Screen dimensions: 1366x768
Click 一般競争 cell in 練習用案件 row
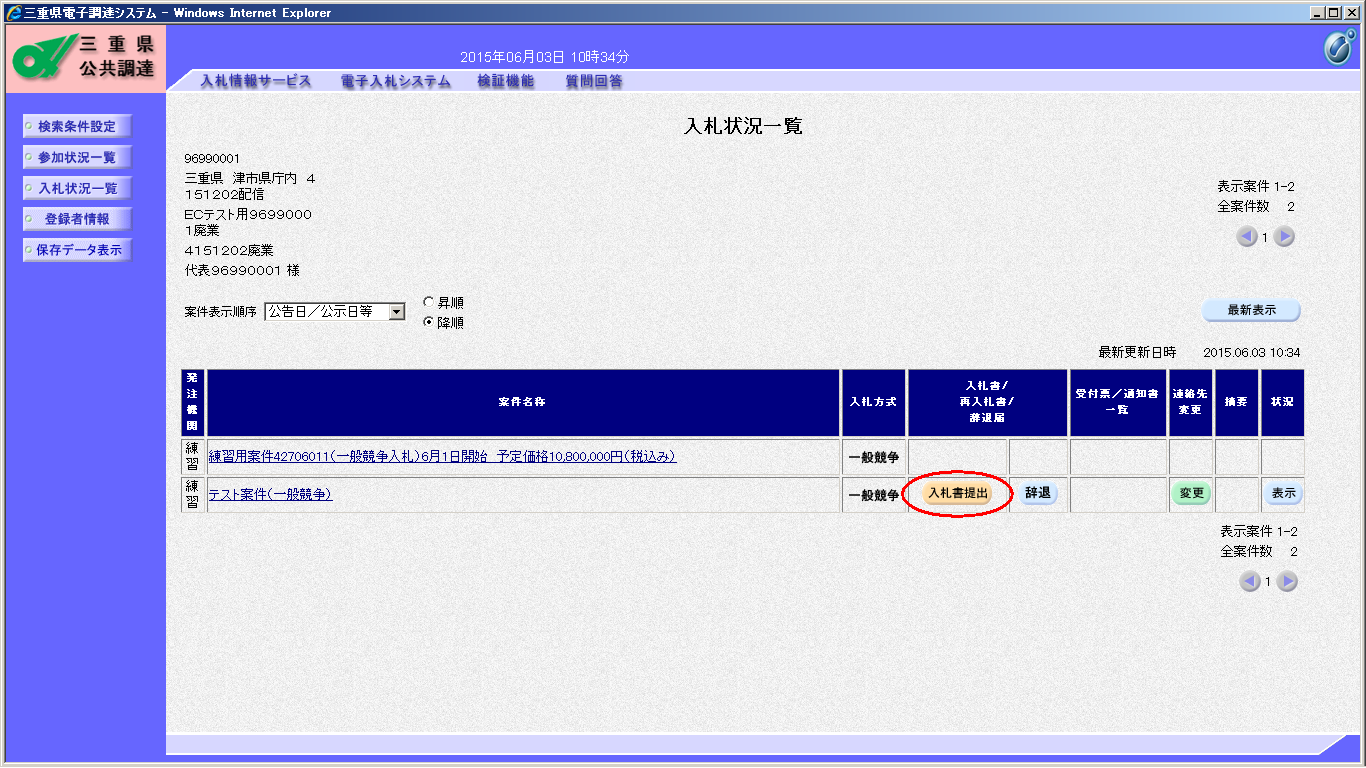pyautogui.click(x=874, y=457)
